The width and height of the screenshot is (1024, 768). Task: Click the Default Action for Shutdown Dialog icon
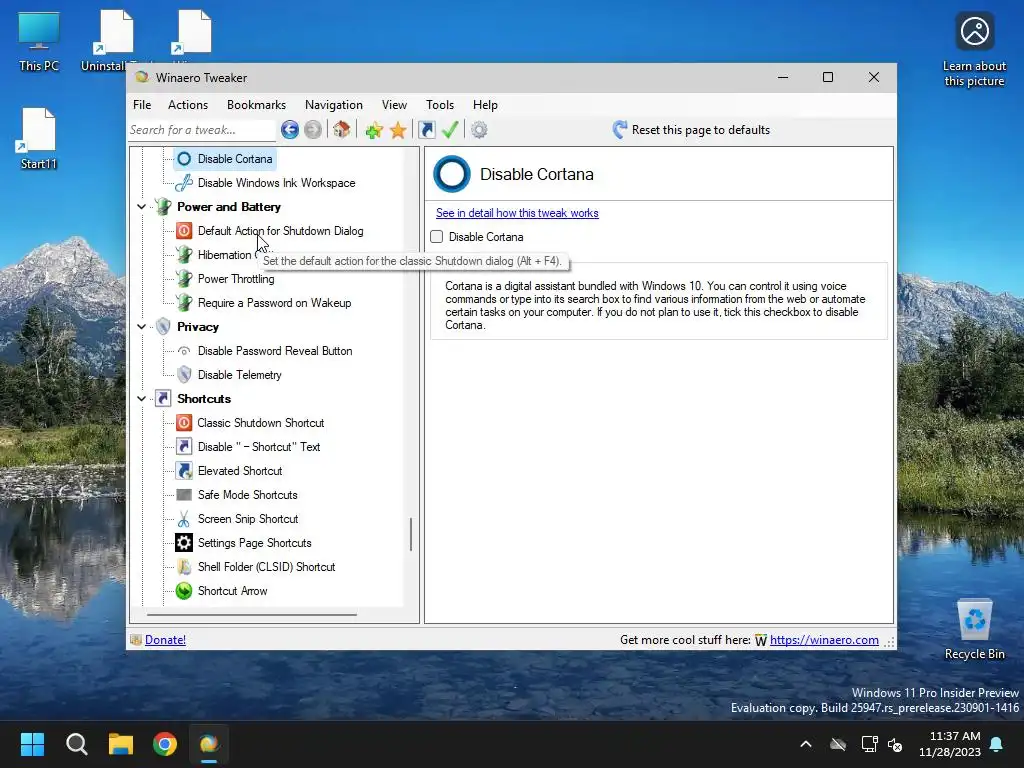pos(184,231)
